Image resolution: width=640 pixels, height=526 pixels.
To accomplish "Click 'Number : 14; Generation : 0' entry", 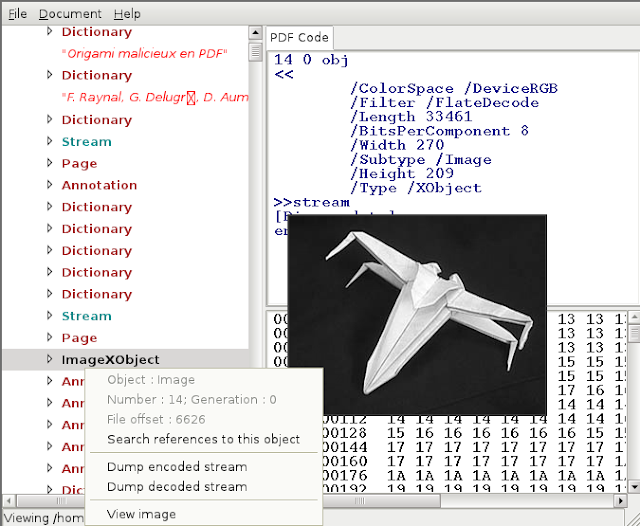I will [x=191, y=399].
